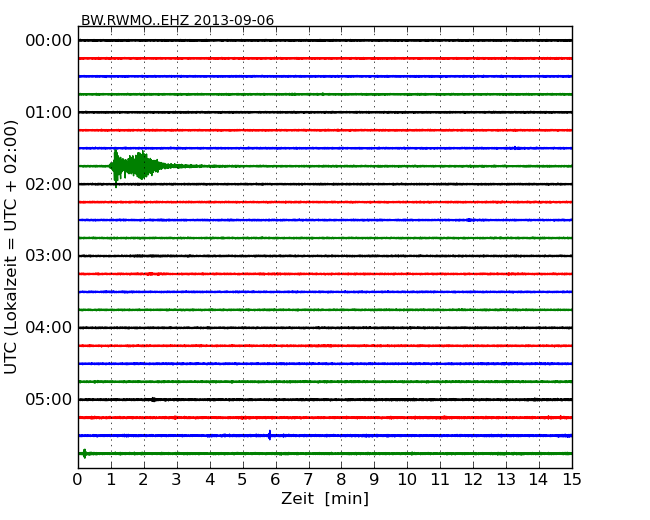Click the black blip on 05:00 trace
This screenshot has height=520, width=650.
tap(153, 400)
